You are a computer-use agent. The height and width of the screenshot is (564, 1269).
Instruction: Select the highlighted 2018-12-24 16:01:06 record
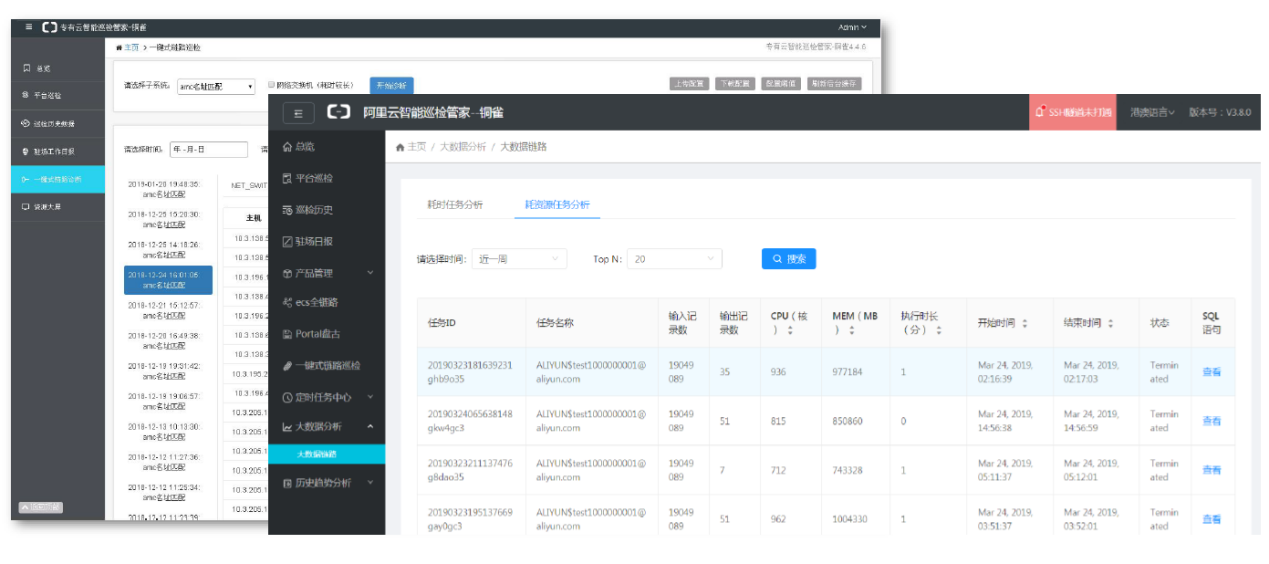tap(168, 280)
